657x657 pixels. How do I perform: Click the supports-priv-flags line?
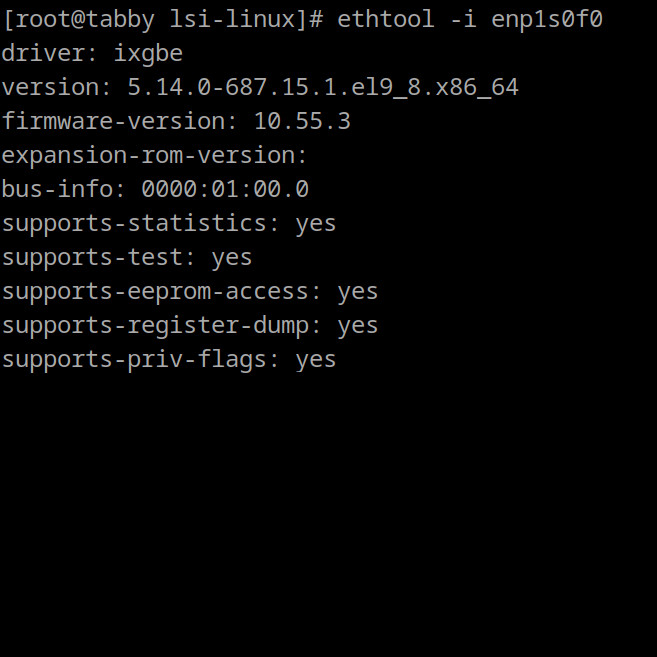[x=169, y=360]
